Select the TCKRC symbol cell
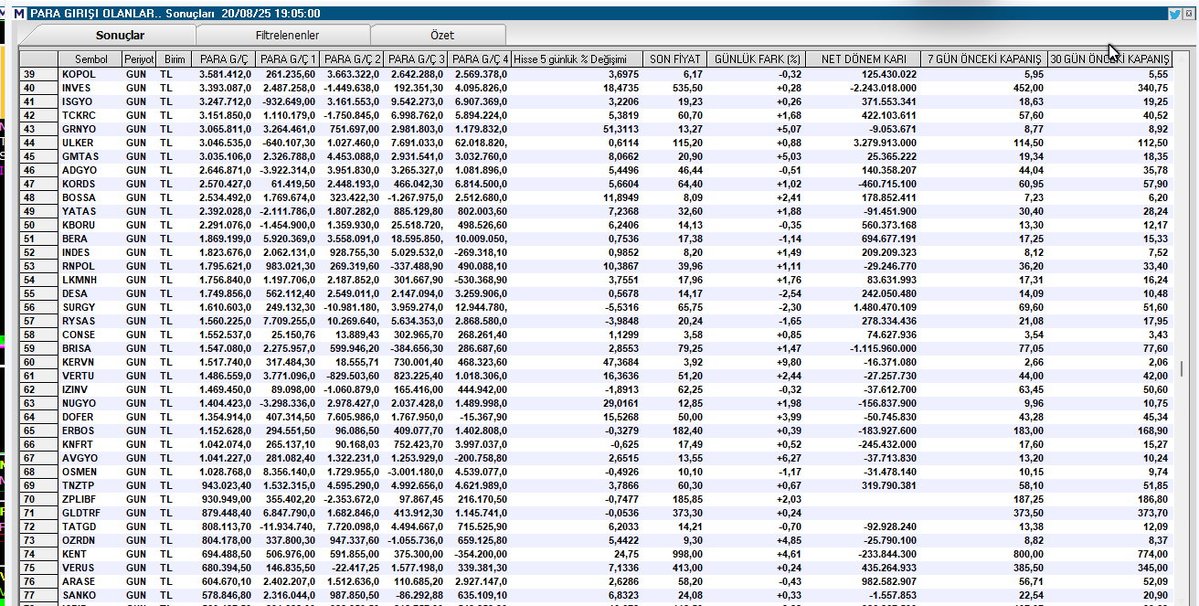This screenshot has height=606, width=1199. click(90, 115)
